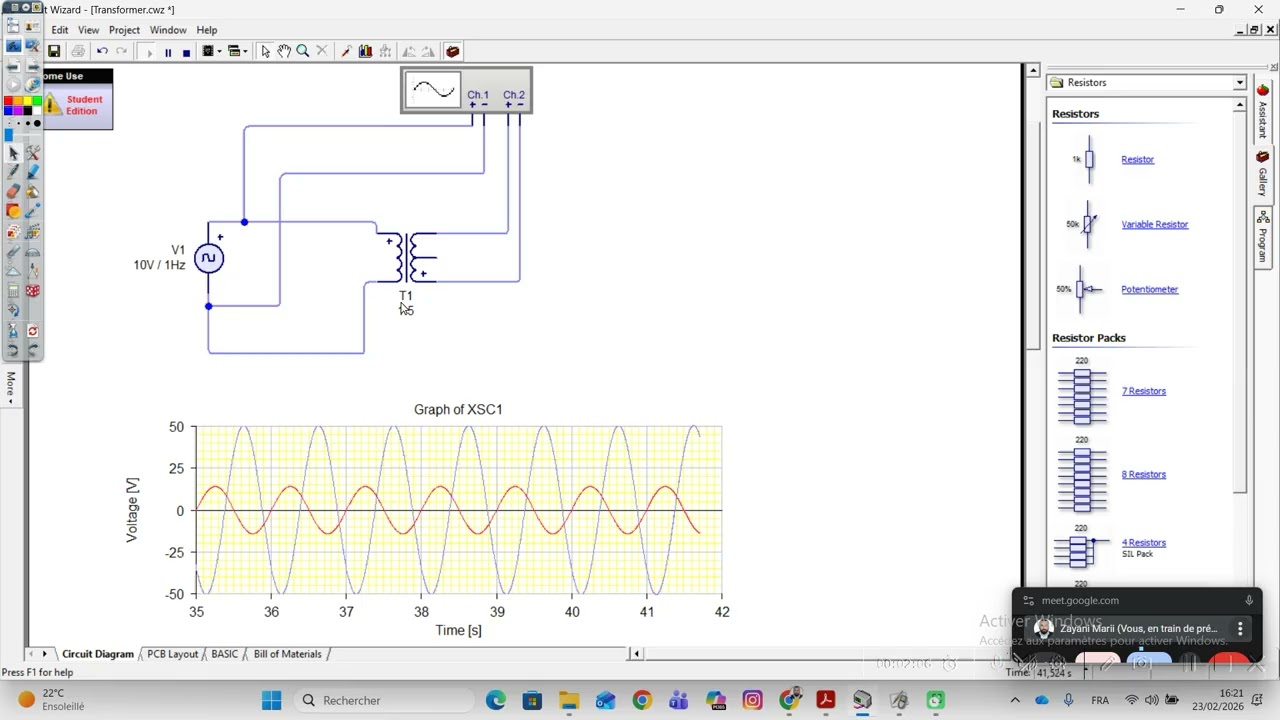Pick the green color swatch in floating palette
This screenshot has width=1280, height=720.
(x=37, y=101)
